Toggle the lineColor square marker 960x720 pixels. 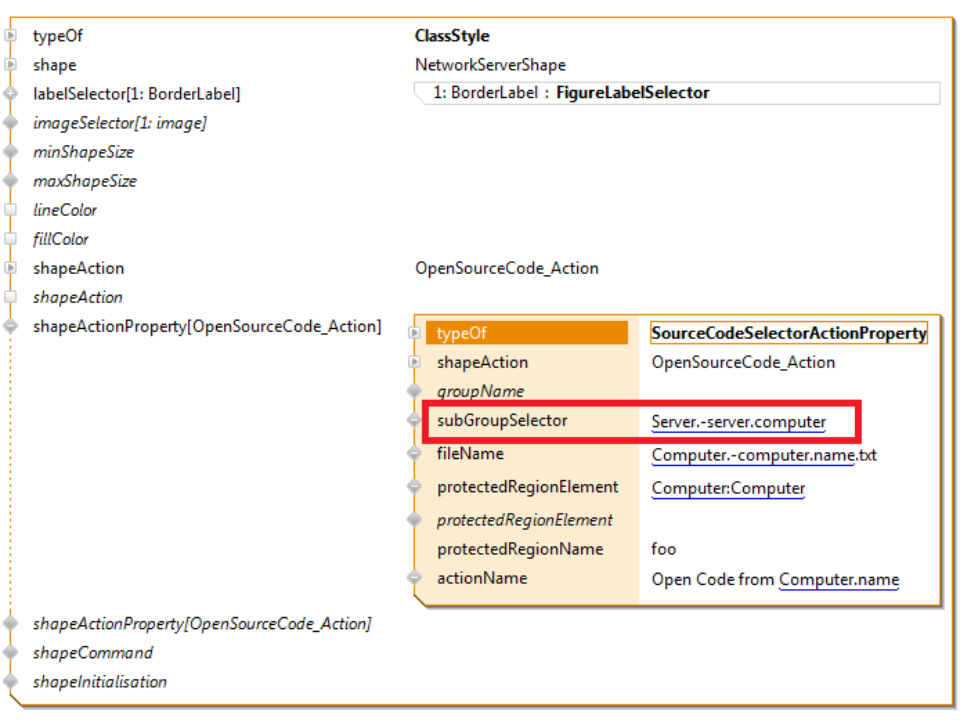pos(11,210)
